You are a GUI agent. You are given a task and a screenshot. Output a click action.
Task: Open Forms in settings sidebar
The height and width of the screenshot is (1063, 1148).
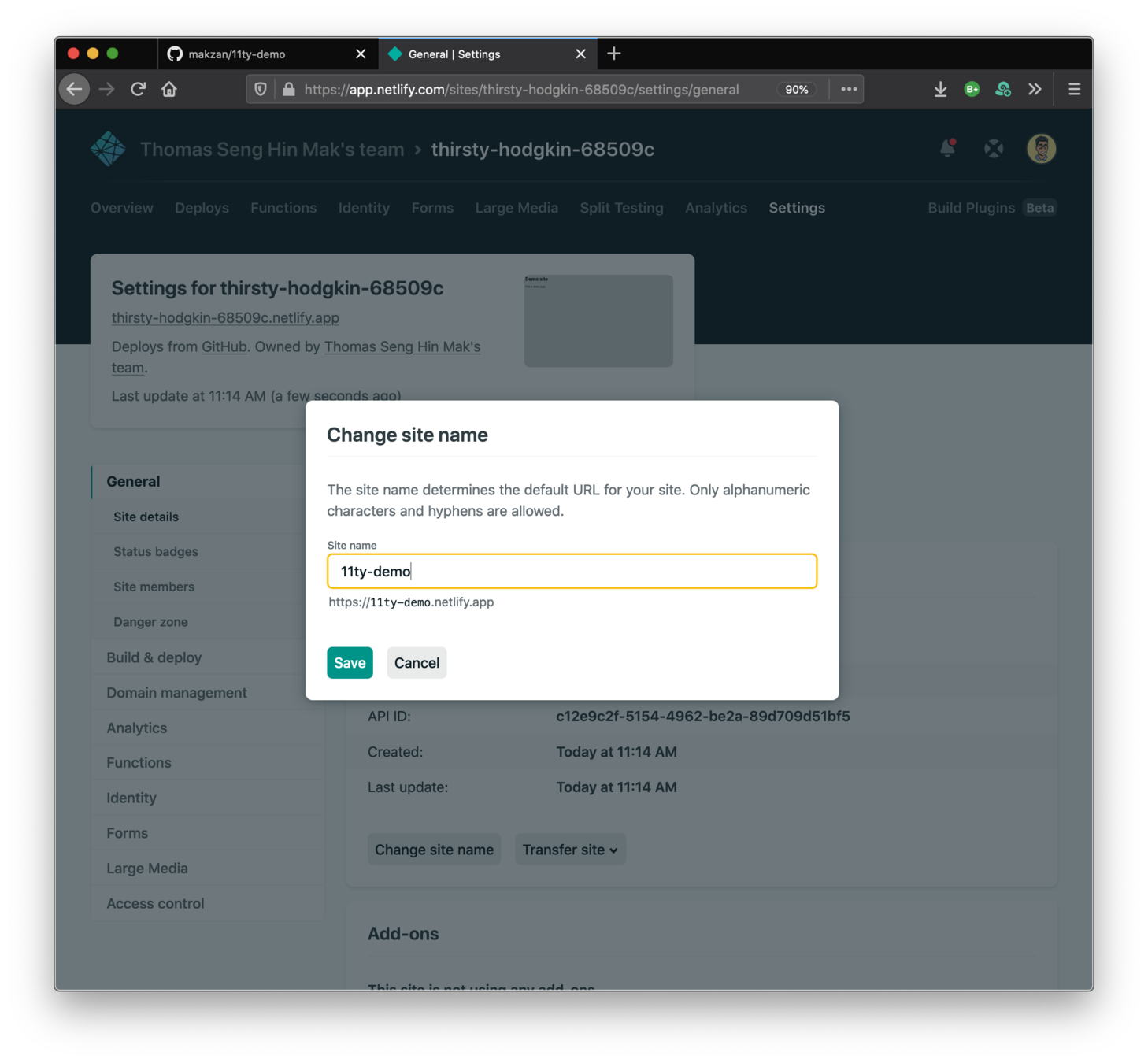coord(127,833)
